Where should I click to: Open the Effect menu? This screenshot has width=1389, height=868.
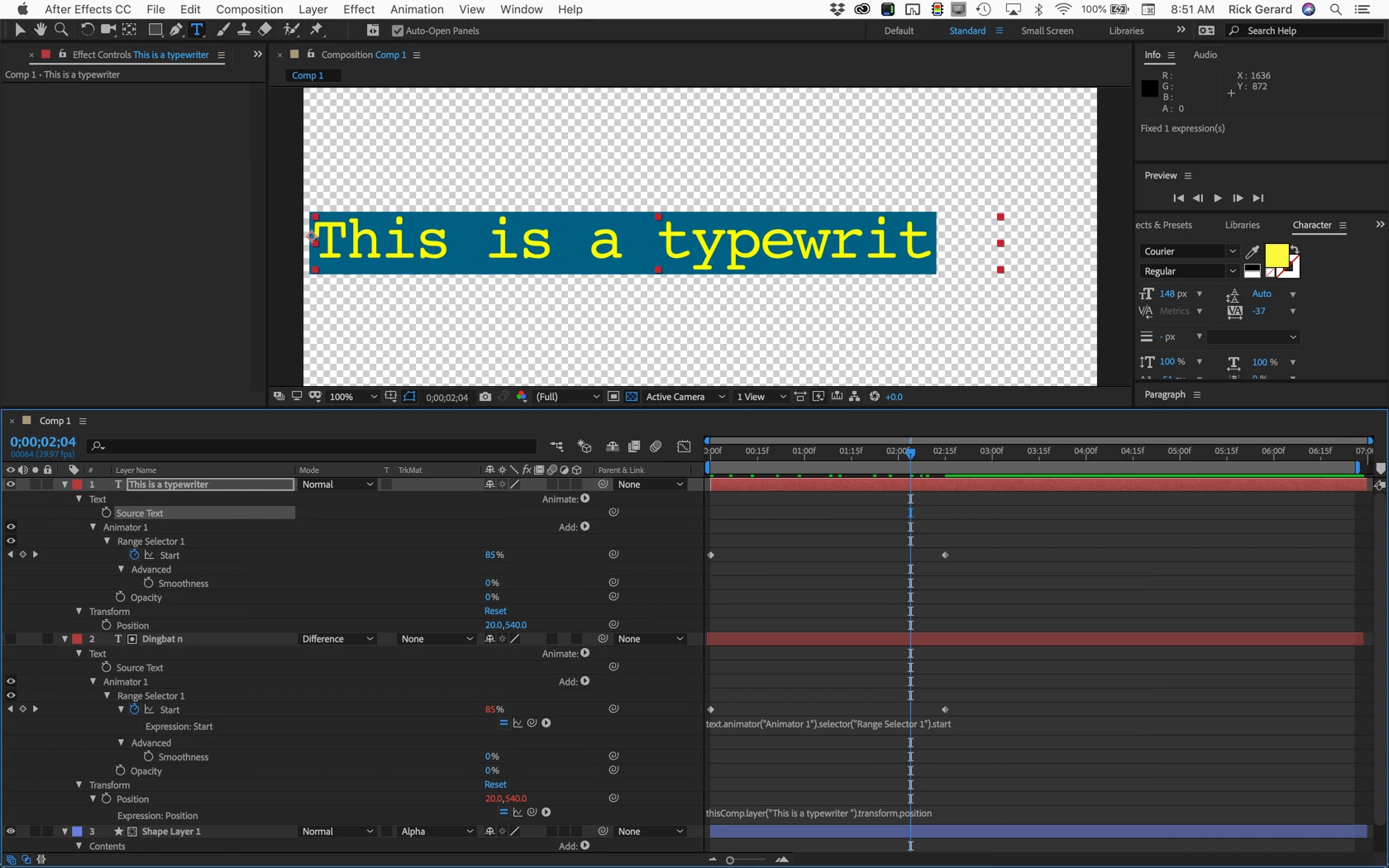point(359,9)
